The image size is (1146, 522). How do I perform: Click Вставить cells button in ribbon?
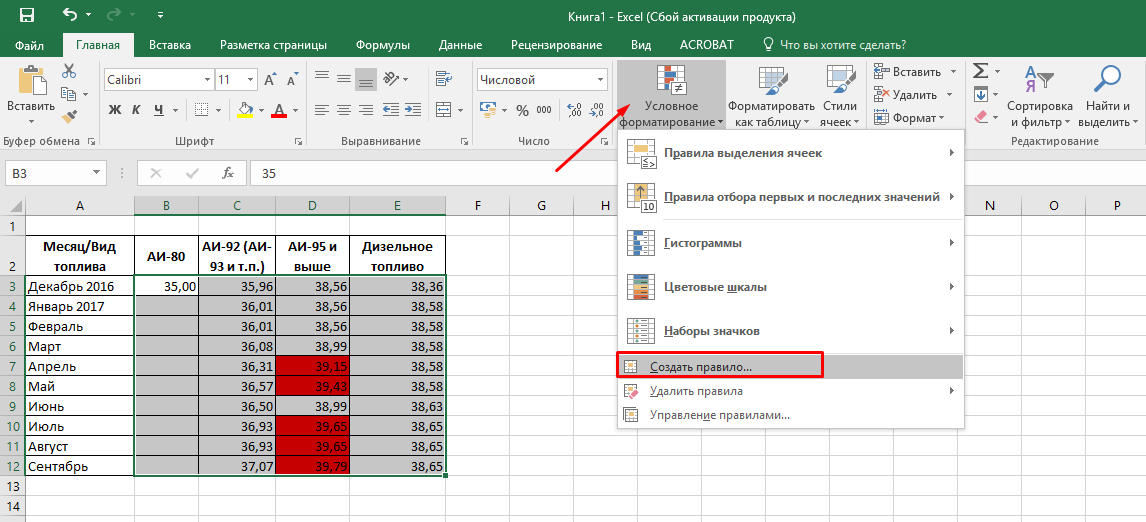(914, 72)
